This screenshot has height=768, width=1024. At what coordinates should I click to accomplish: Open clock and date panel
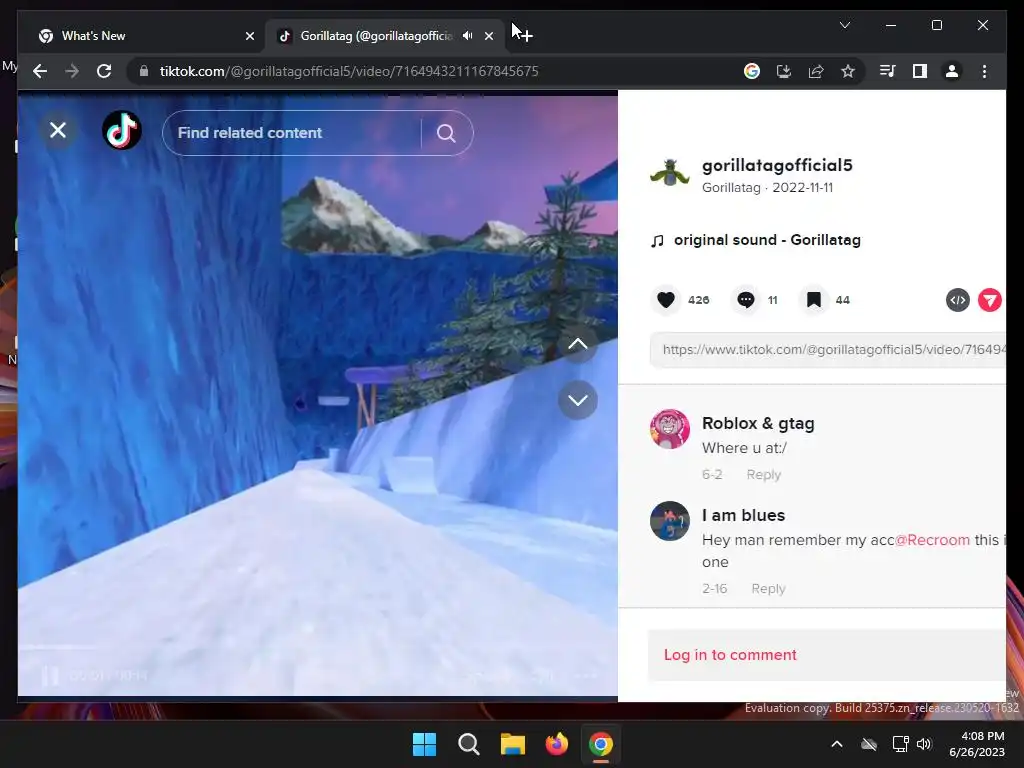pos(977,744)
